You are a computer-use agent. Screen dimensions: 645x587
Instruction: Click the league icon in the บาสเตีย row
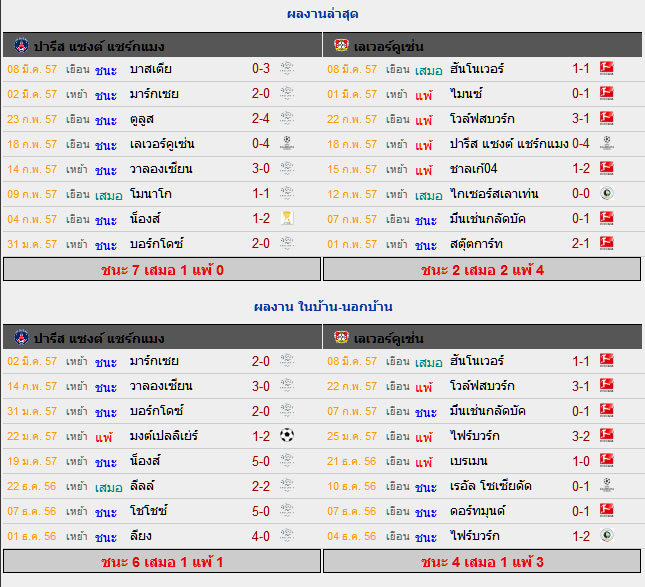pyautogui.click(x=287, y=68)
